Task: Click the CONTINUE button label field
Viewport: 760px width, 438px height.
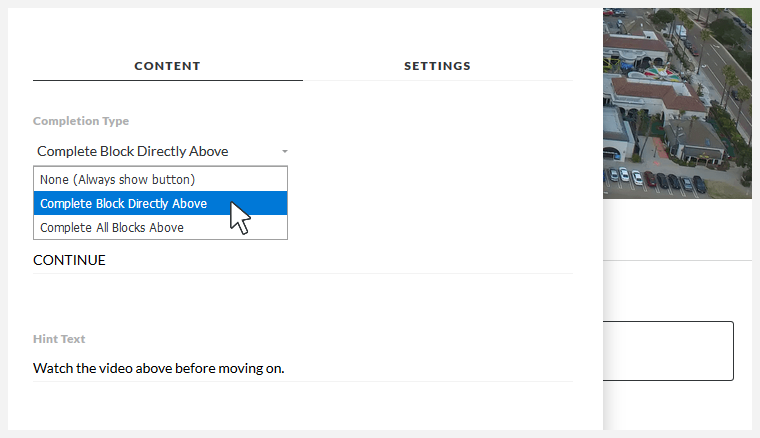Action: point(300,260)
